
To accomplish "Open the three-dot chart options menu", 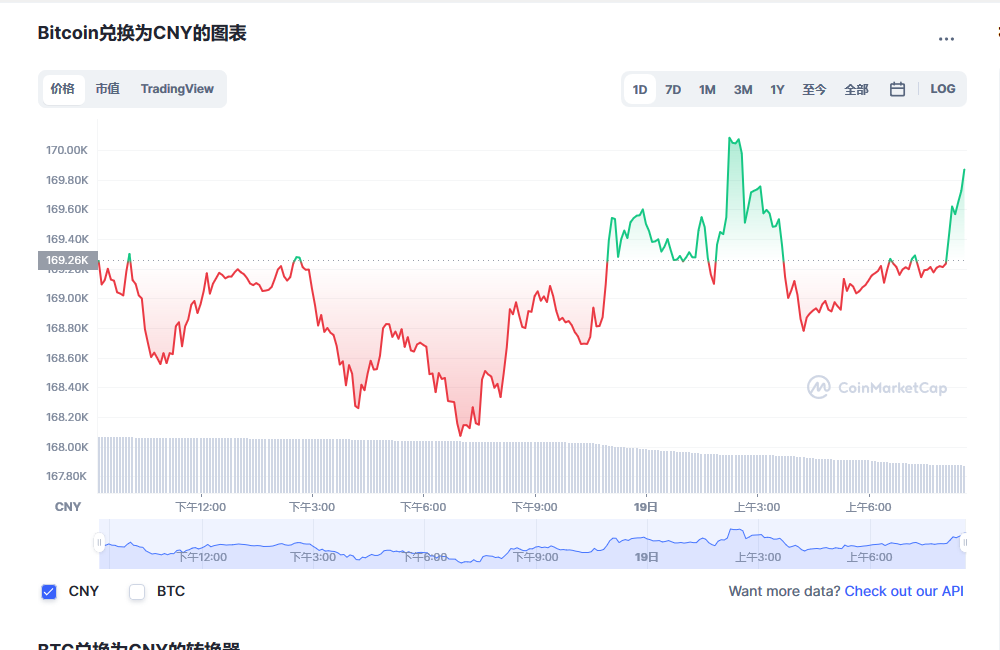I will point(946,39).
